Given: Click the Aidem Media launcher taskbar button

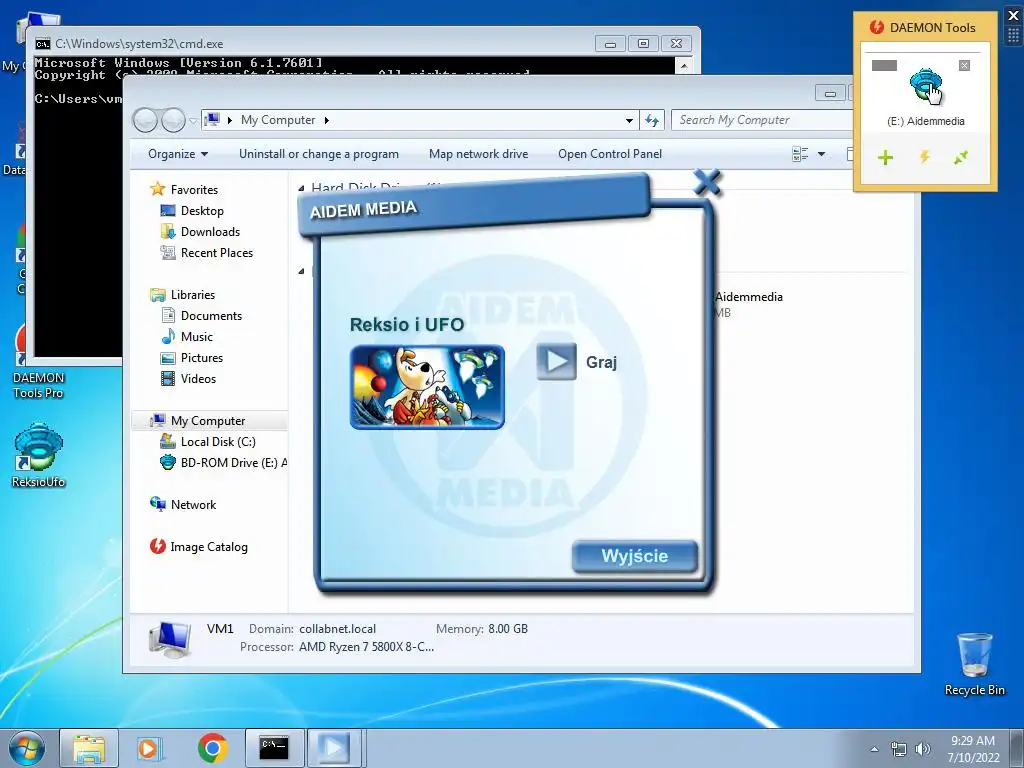Looking at the screenshot, I should [x=334, y=748].
